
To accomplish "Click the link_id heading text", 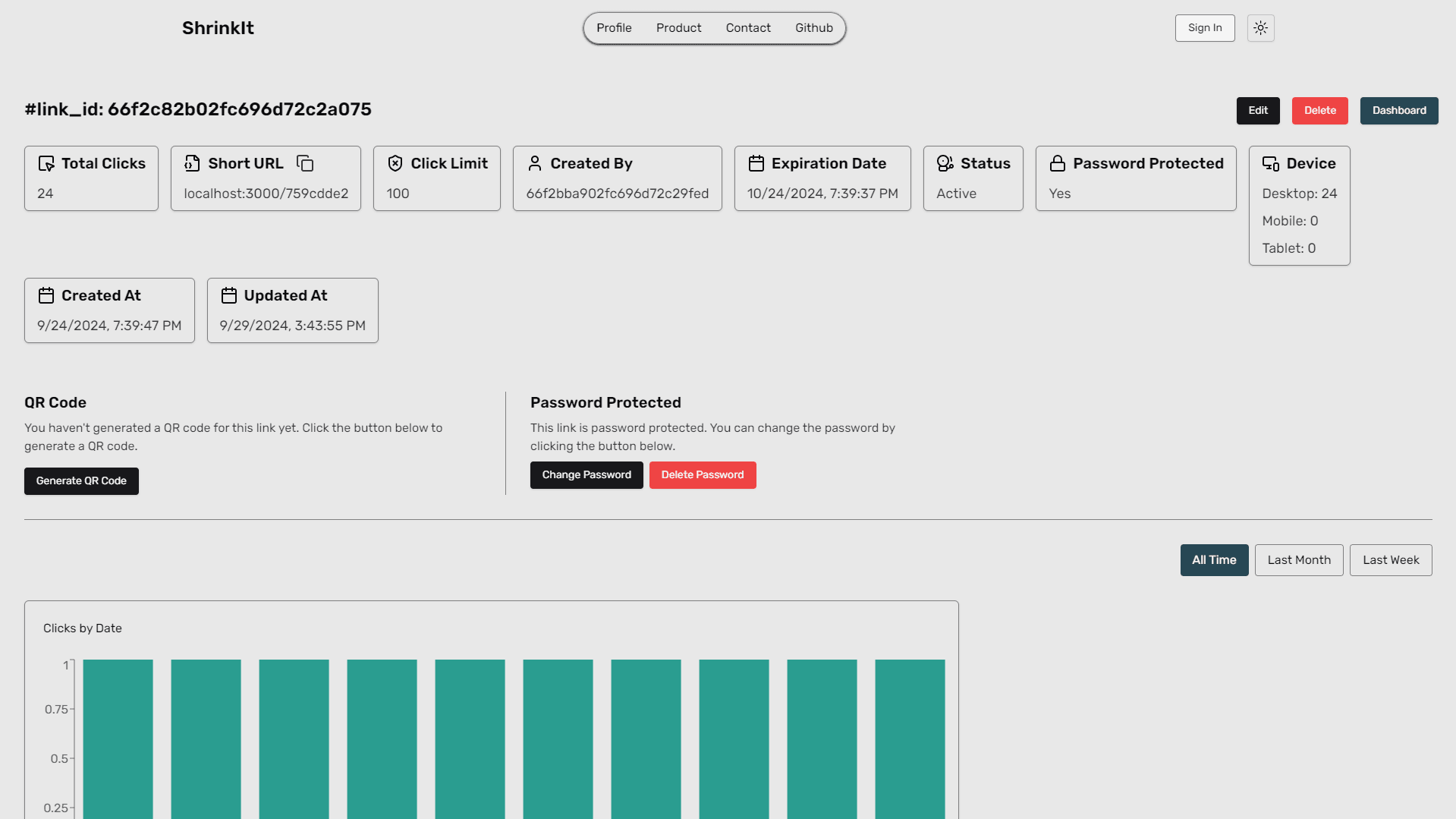I will [198, 109].
